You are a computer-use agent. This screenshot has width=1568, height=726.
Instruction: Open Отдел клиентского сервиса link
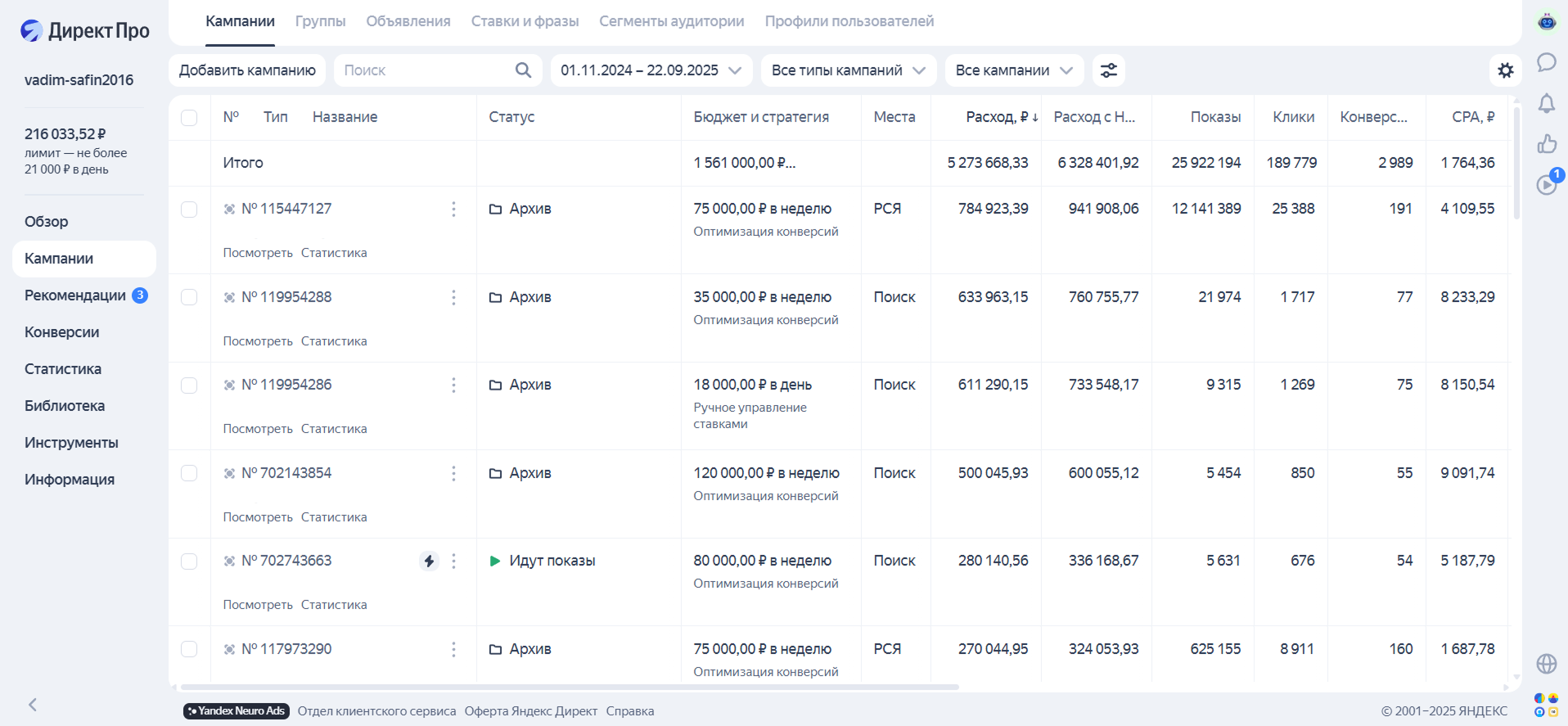(376, 711)
